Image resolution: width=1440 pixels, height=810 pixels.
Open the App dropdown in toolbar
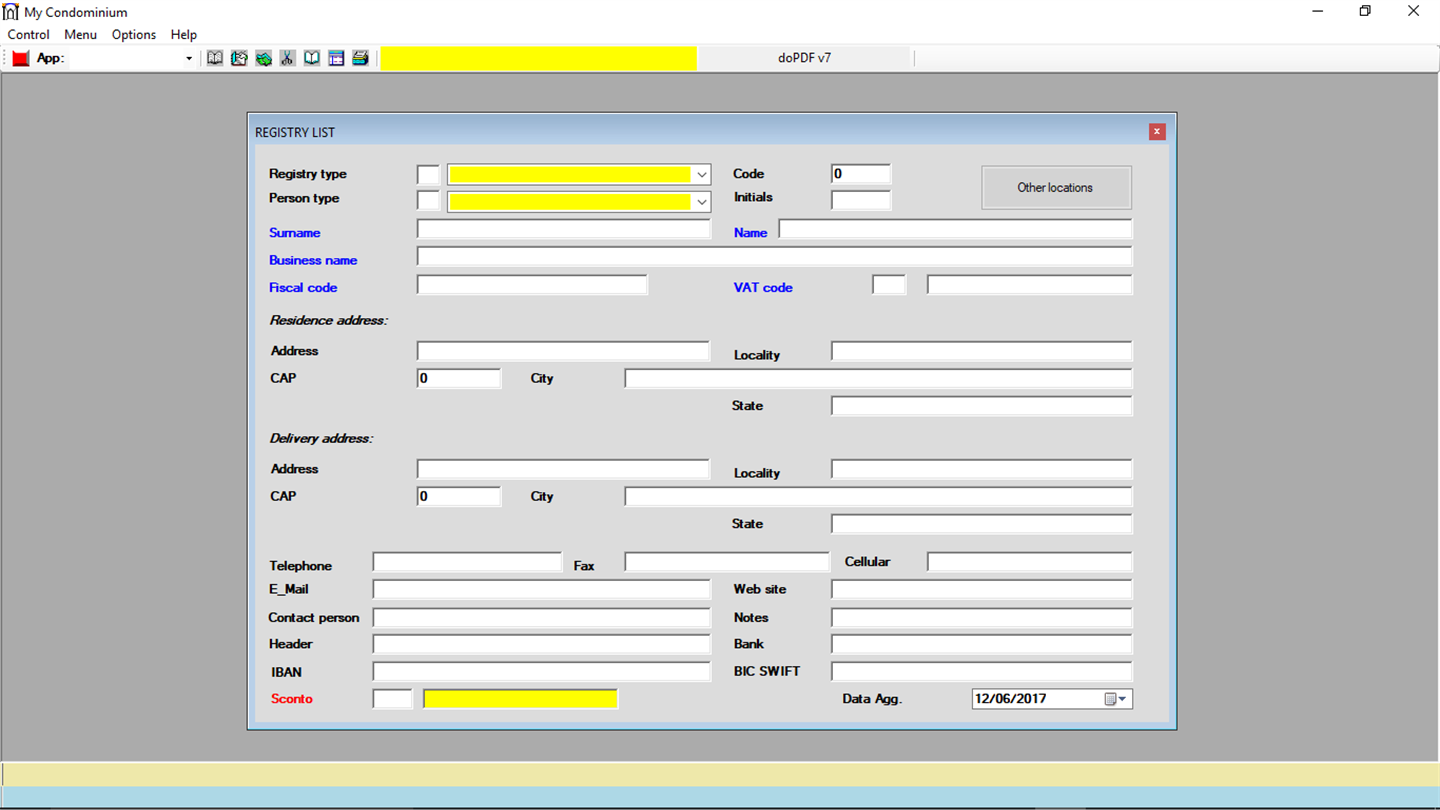click(x=188, y=58)
